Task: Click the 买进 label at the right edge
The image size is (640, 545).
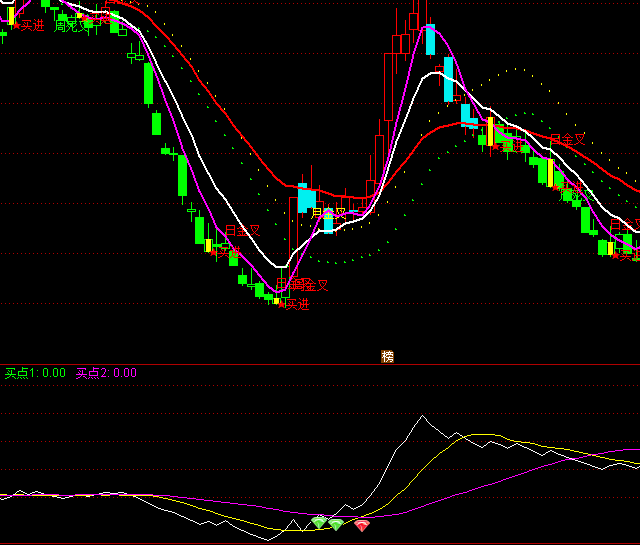Action: 626,254
